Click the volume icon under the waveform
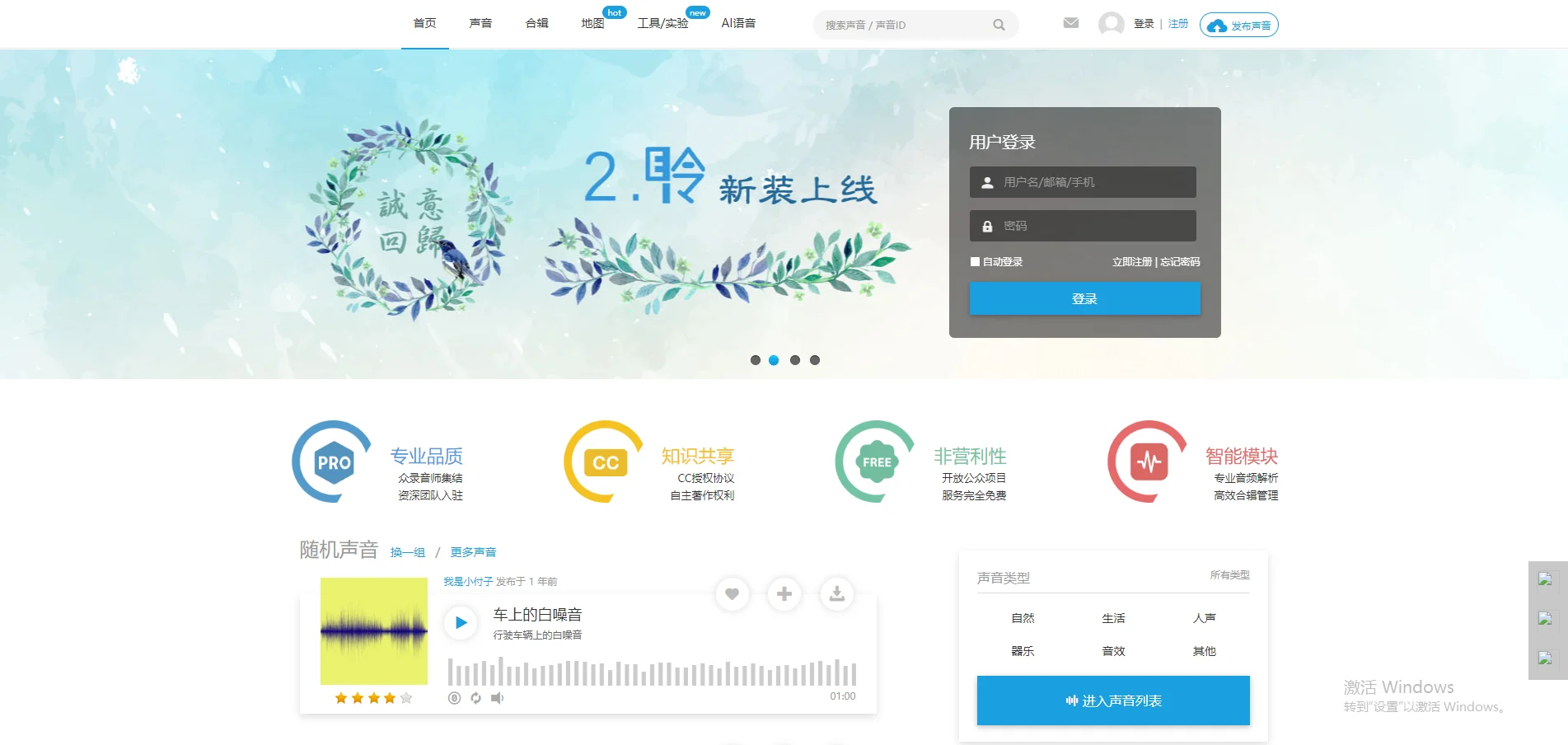The image size is (1568, 745). point(497,698)
